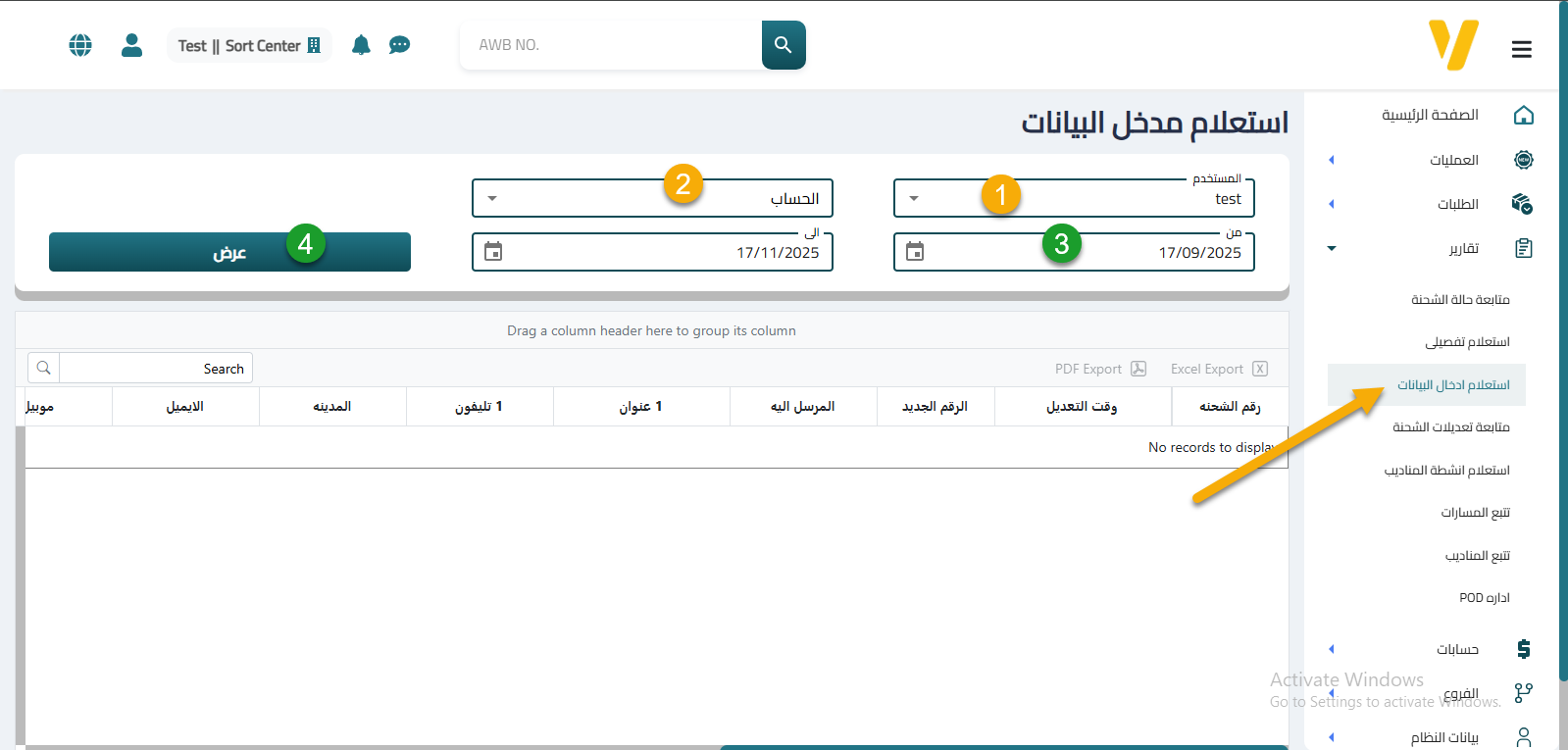Click the AWB search magnifier button

tap(783, 45)
